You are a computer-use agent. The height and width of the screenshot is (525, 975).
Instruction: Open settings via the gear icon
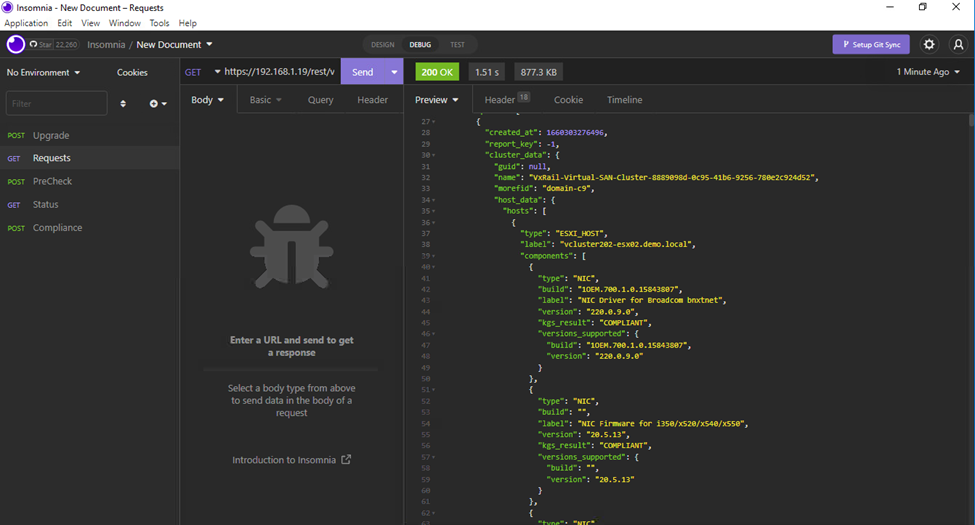(x=929, y=44)
